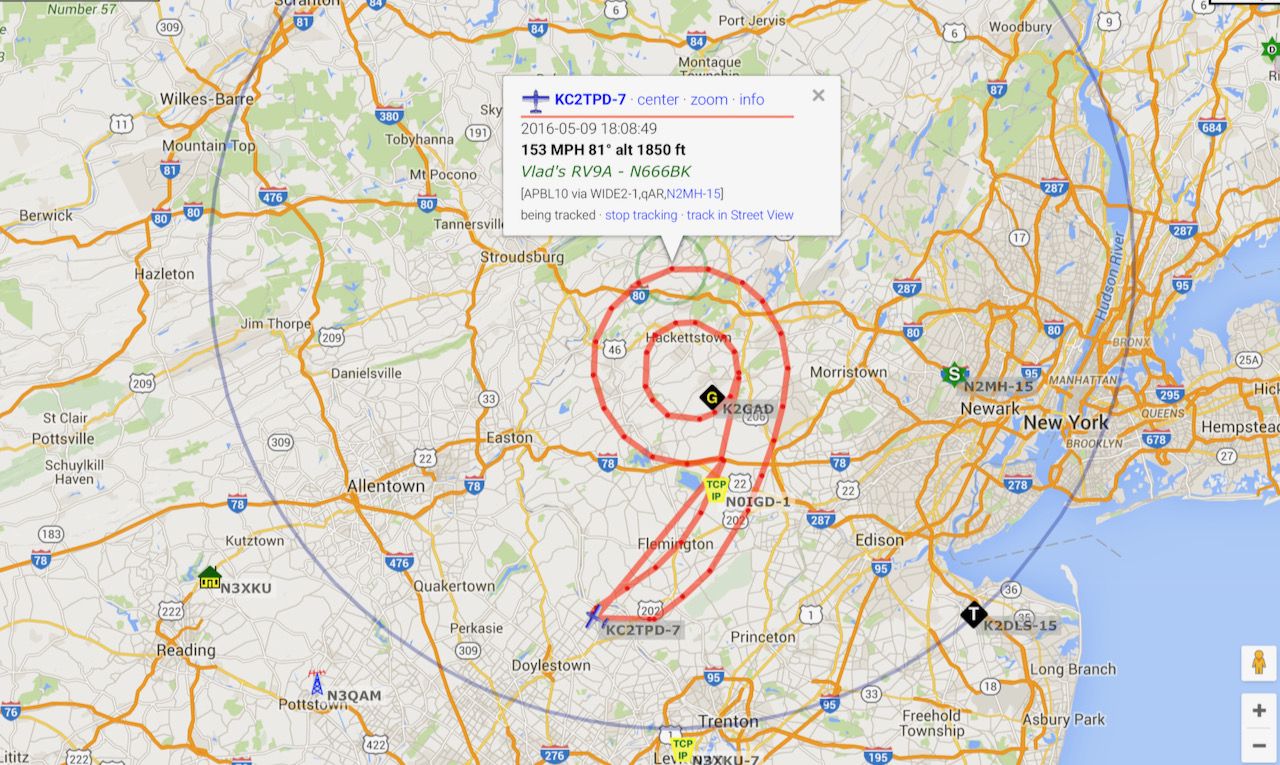Screen dimensions: 1280x765
Task: Open the N3XKU house station icon
Action: (209, 577)
